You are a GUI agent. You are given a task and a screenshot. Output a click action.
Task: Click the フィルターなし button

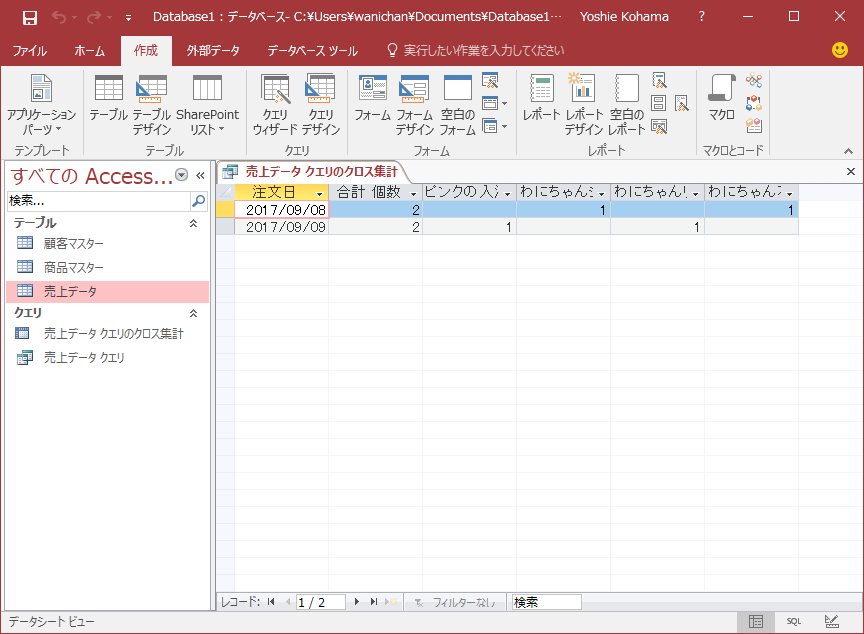pyautogui.click(x=455, y=602)
